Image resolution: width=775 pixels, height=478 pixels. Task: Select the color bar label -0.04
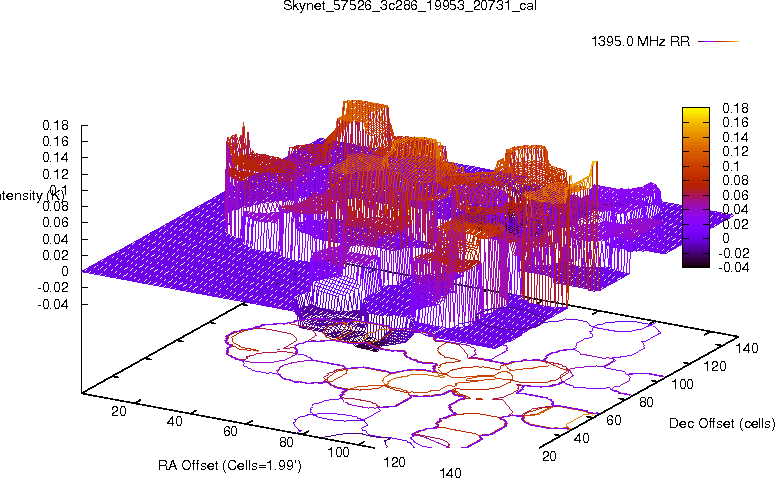pos(733,267)
